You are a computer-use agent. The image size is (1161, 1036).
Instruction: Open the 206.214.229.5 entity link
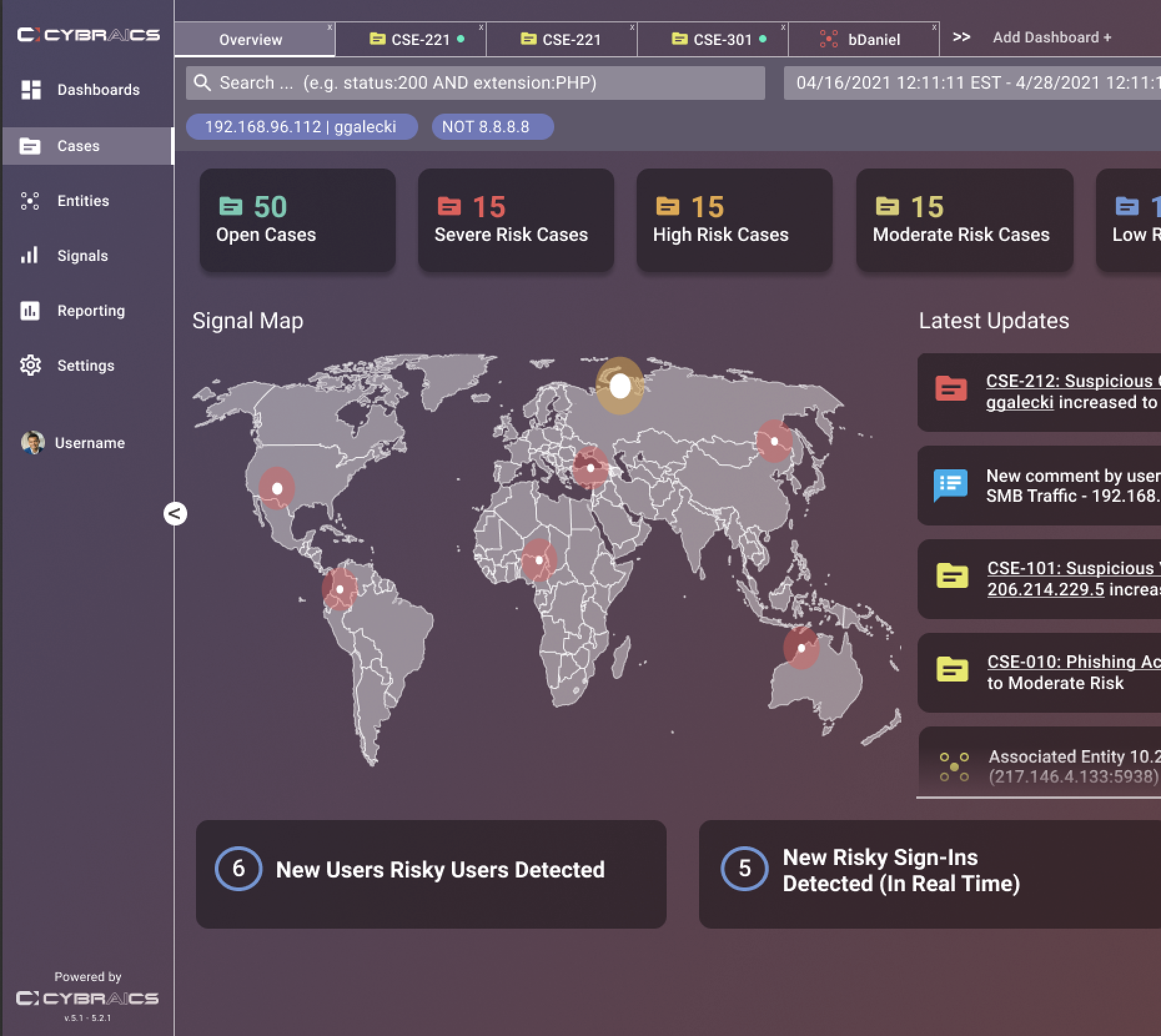[x=1046, y=589]
